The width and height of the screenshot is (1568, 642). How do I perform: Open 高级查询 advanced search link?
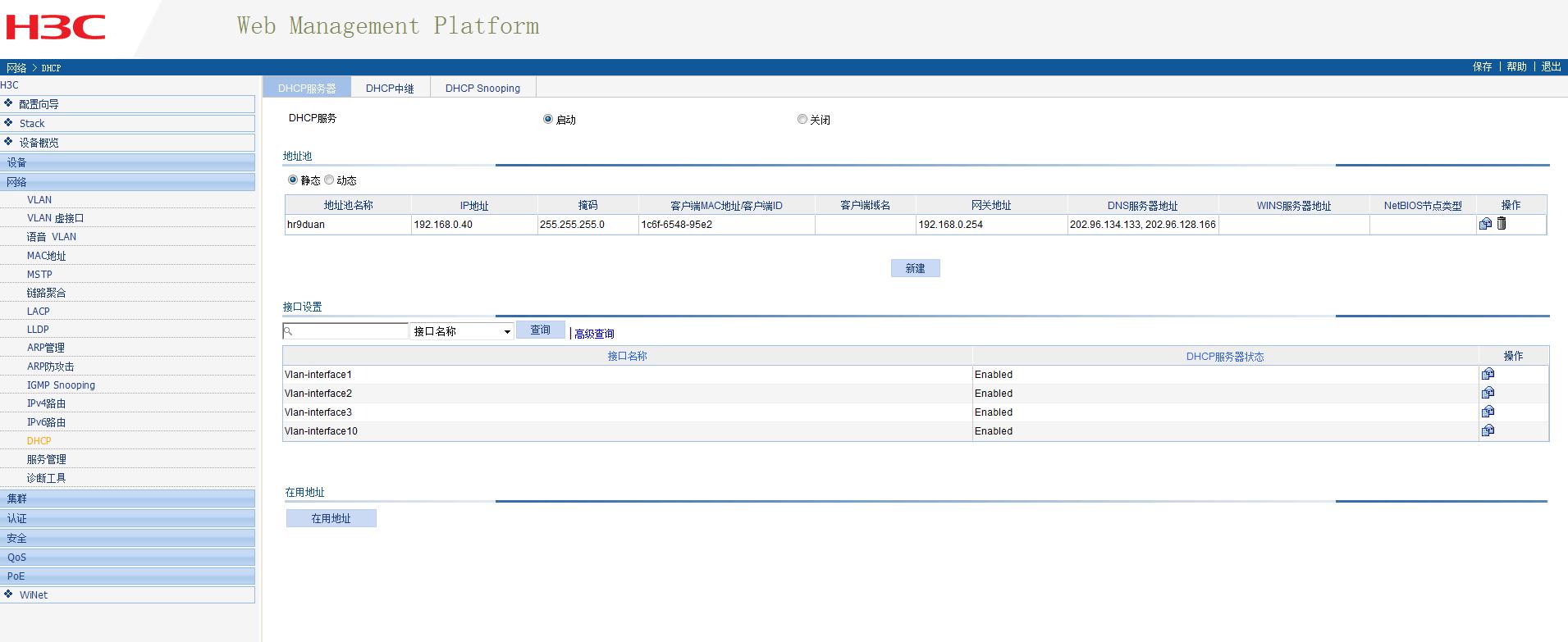[x=594, y=334]
